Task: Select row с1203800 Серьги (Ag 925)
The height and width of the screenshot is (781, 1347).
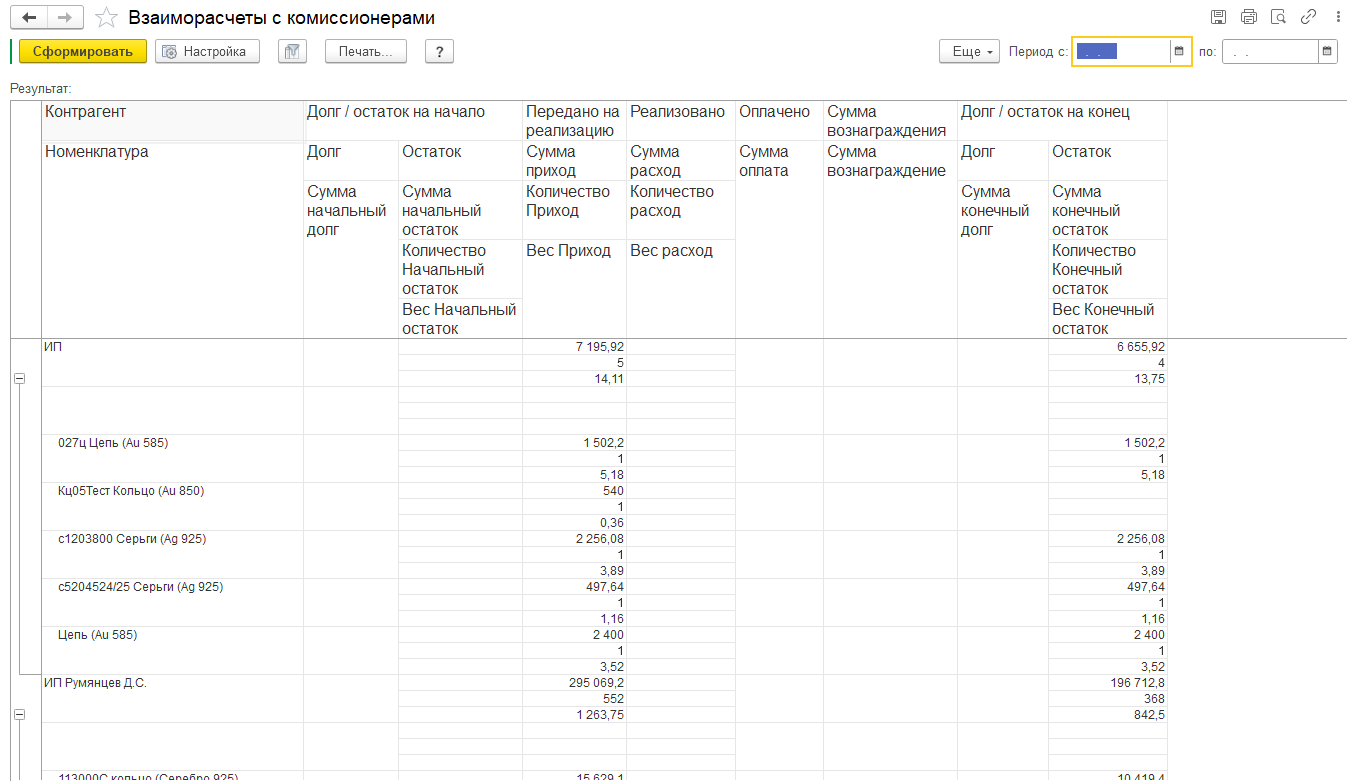Action: pyautogui.click(x=172, y=554)
